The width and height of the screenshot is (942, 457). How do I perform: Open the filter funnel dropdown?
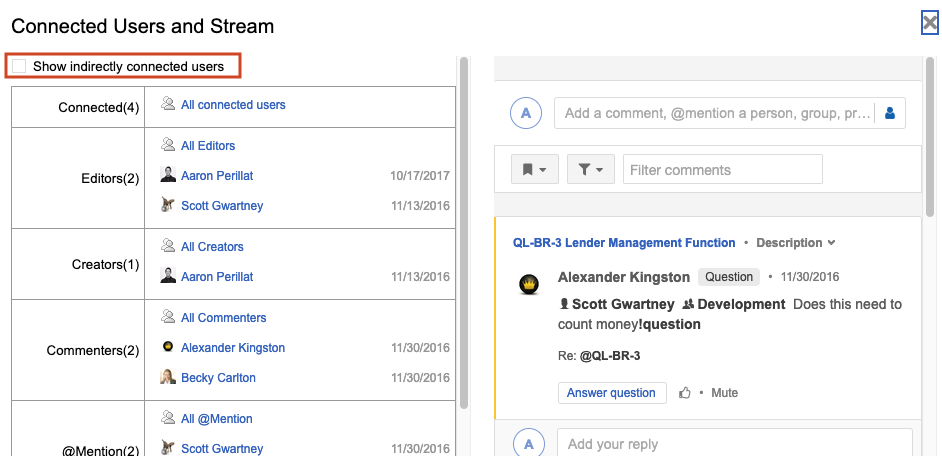[590, 170]
